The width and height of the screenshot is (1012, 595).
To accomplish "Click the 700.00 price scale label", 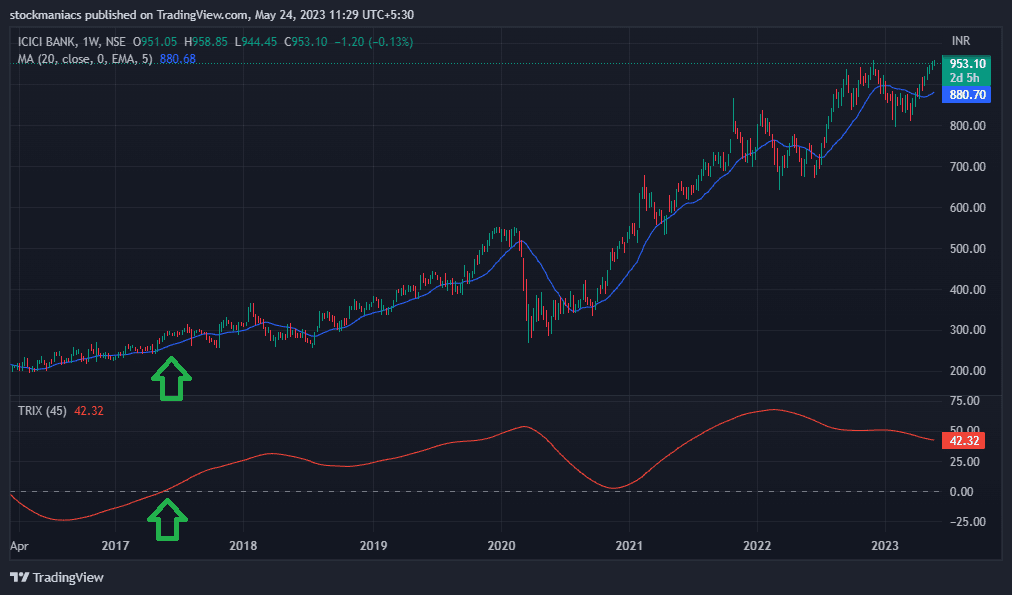I will pos(967,166).
